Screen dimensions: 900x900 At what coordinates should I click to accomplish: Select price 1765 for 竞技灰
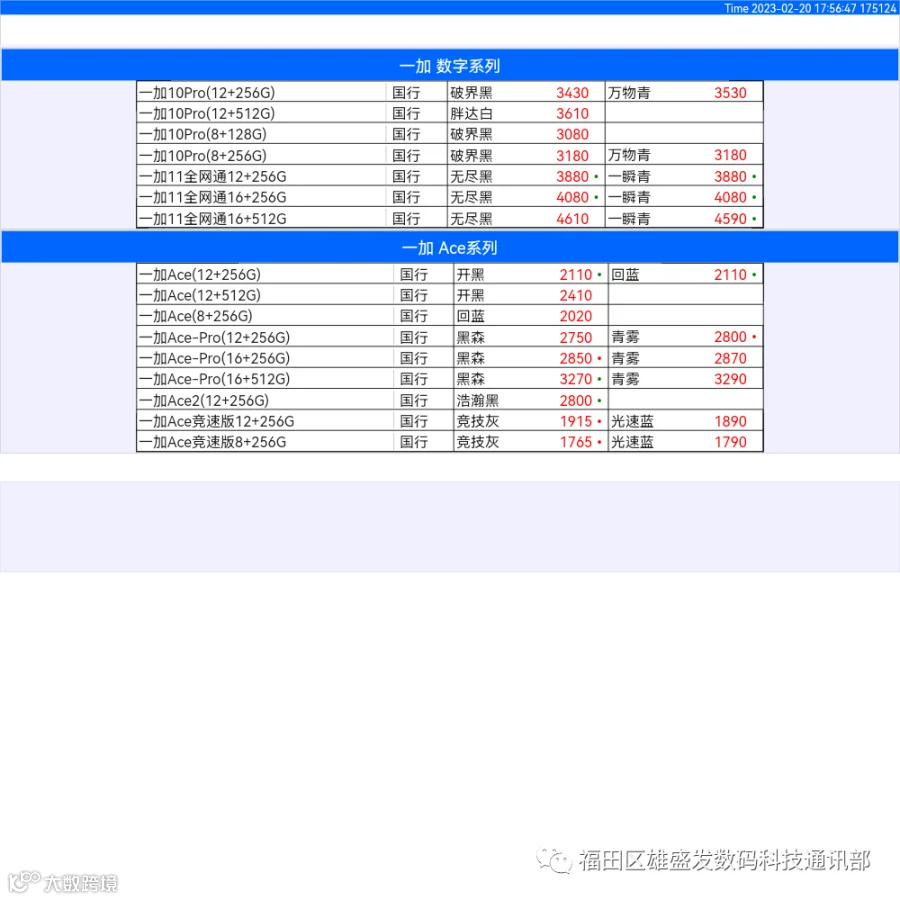576,441
